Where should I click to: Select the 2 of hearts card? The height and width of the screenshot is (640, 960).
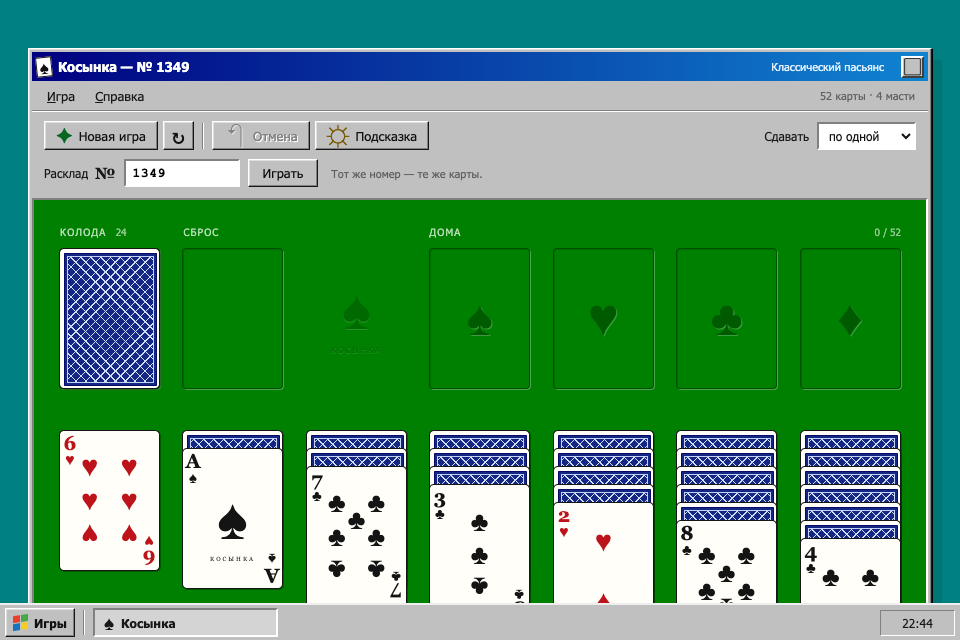click(x=604, y=552)
